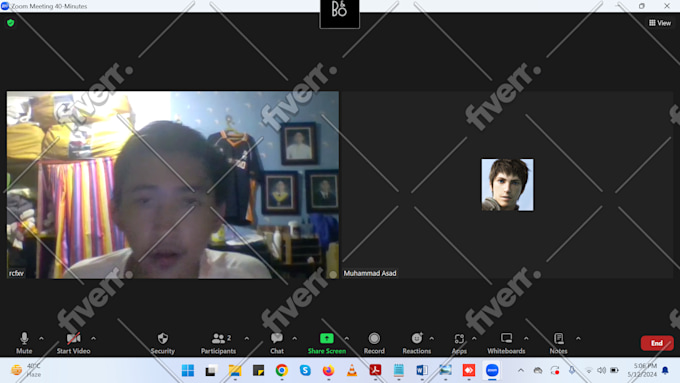
Task: Open the notification bell on the taskbar
Action: pyautogui.click(x=665, y=370)
